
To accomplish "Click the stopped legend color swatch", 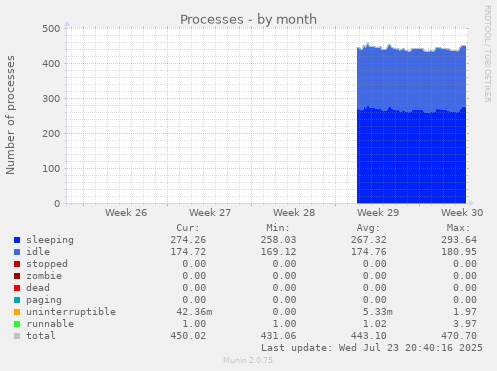I will (x=17, y=264).
